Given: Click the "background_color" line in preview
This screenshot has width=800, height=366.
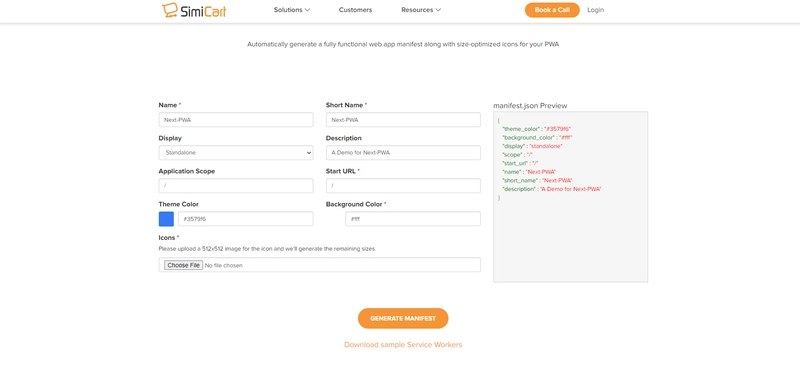Looking at the screenshot, I should pos(537,138).
